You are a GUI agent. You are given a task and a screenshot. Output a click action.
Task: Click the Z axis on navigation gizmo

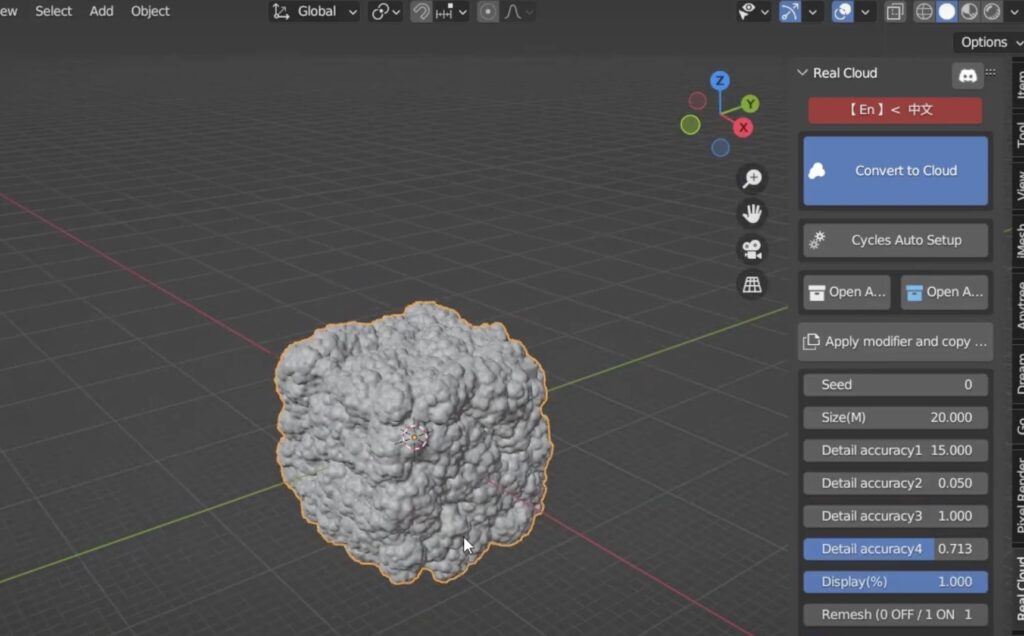[x=720, y=80]
